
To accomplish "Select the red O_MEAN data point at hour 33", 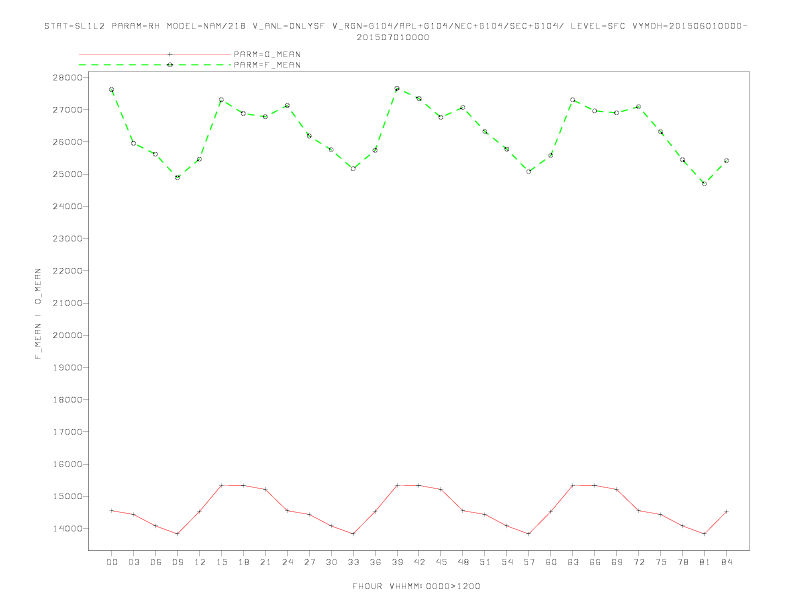I will (353, 534).
